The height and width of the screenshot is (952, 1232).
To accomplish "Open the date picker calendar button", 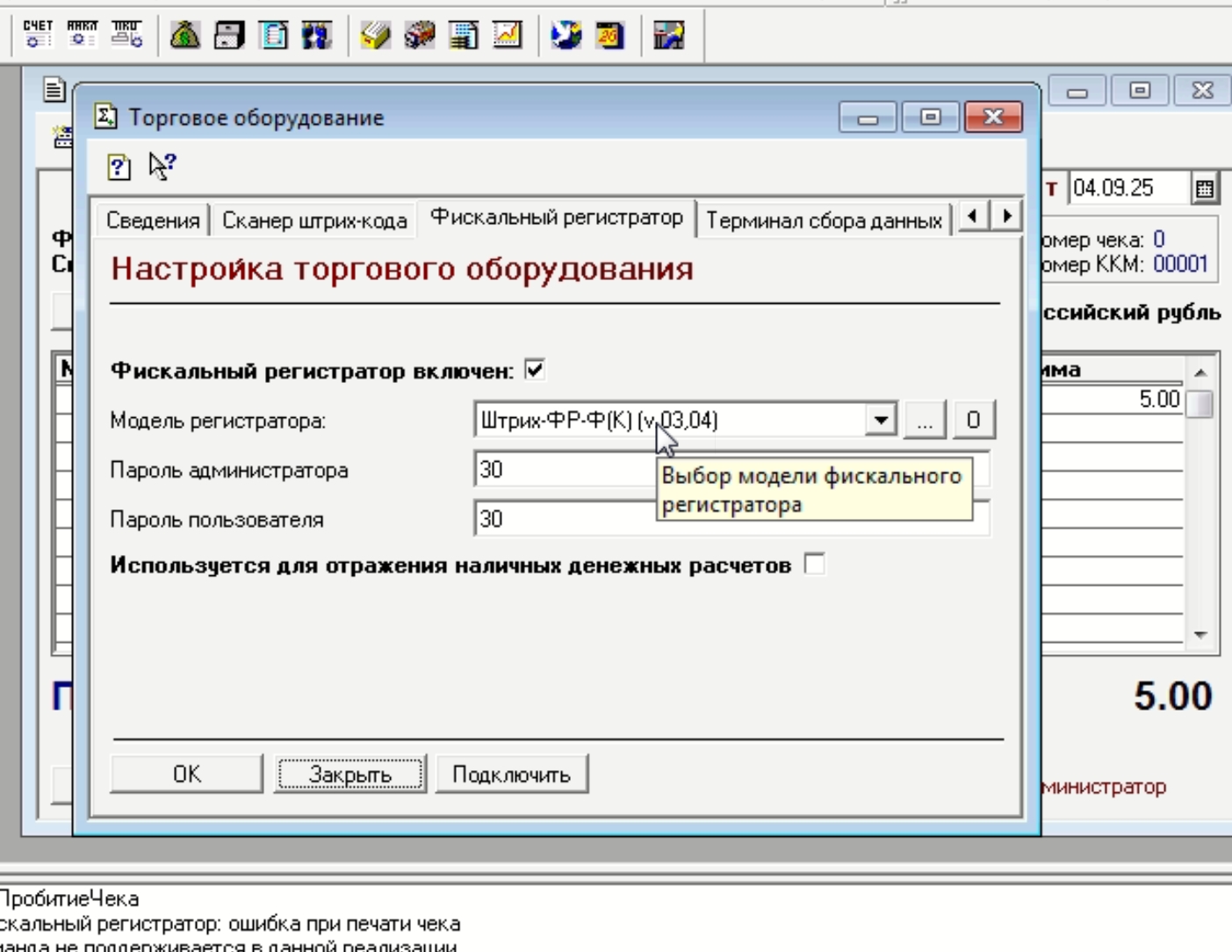I will pos(1205,188).
